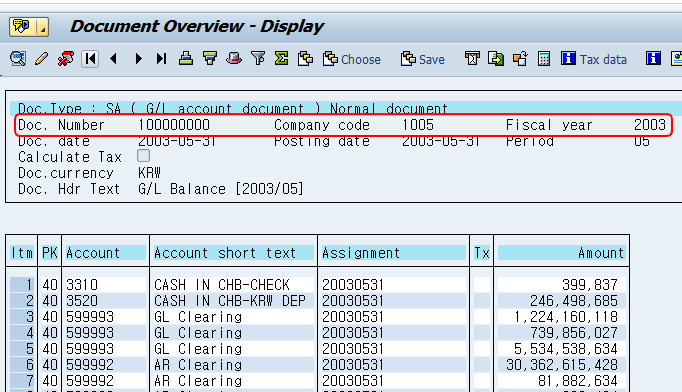Click the layout icon left of Choose

pos(305,59)
